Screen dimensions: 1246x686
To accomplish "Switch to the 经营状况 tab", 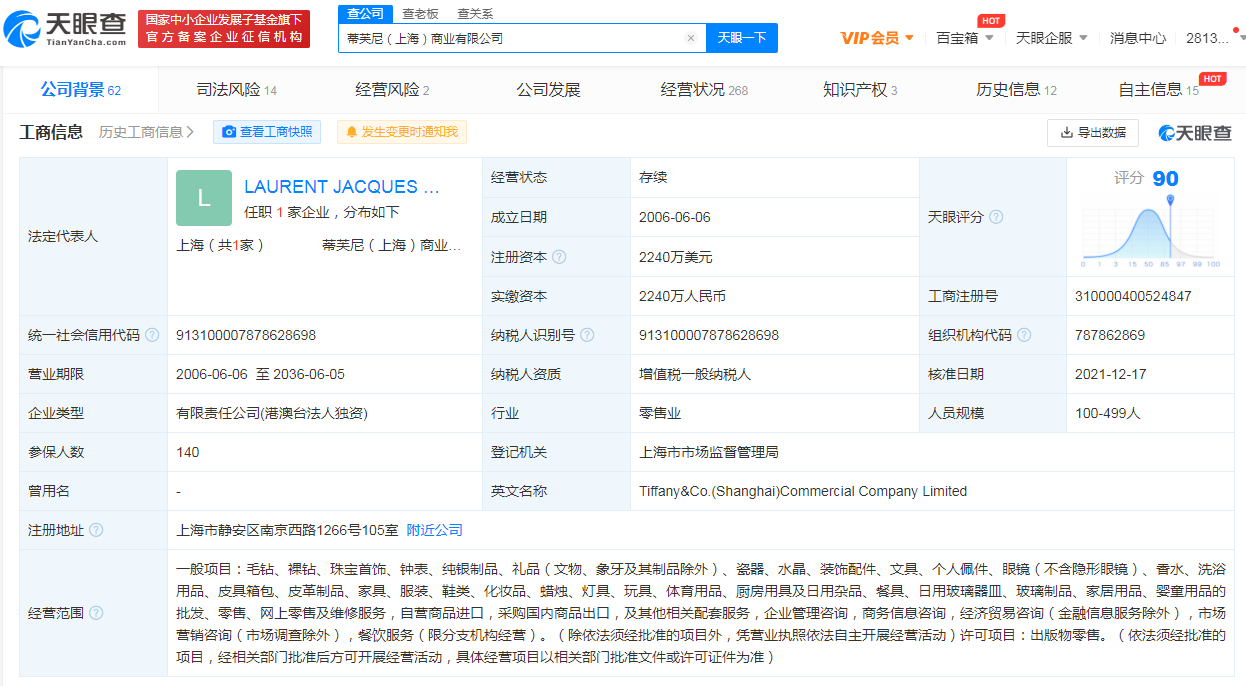I will coord(704,90).
